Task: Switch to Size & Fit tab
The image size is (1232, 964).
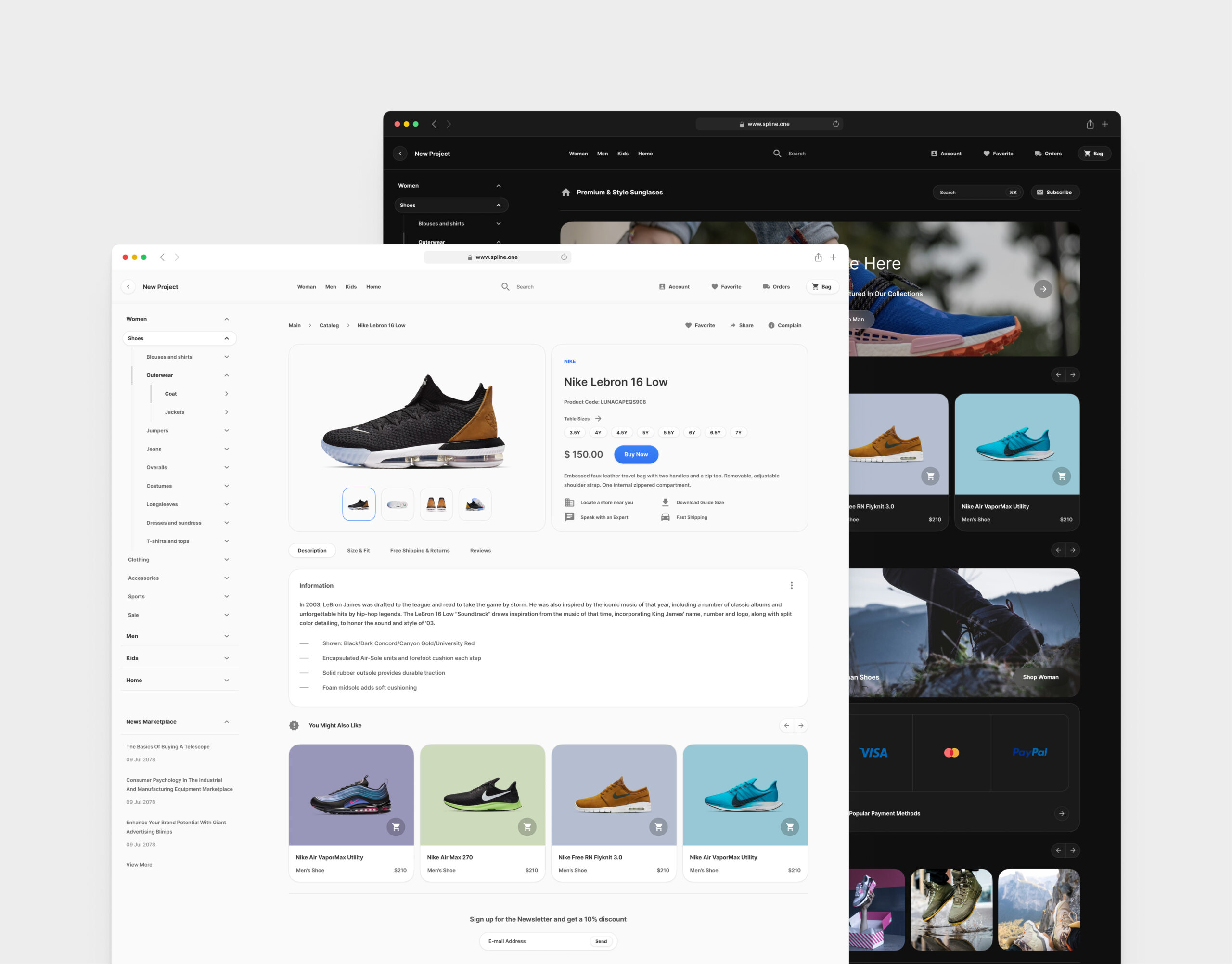Action: pyautogui.click(x=359, y=550)
